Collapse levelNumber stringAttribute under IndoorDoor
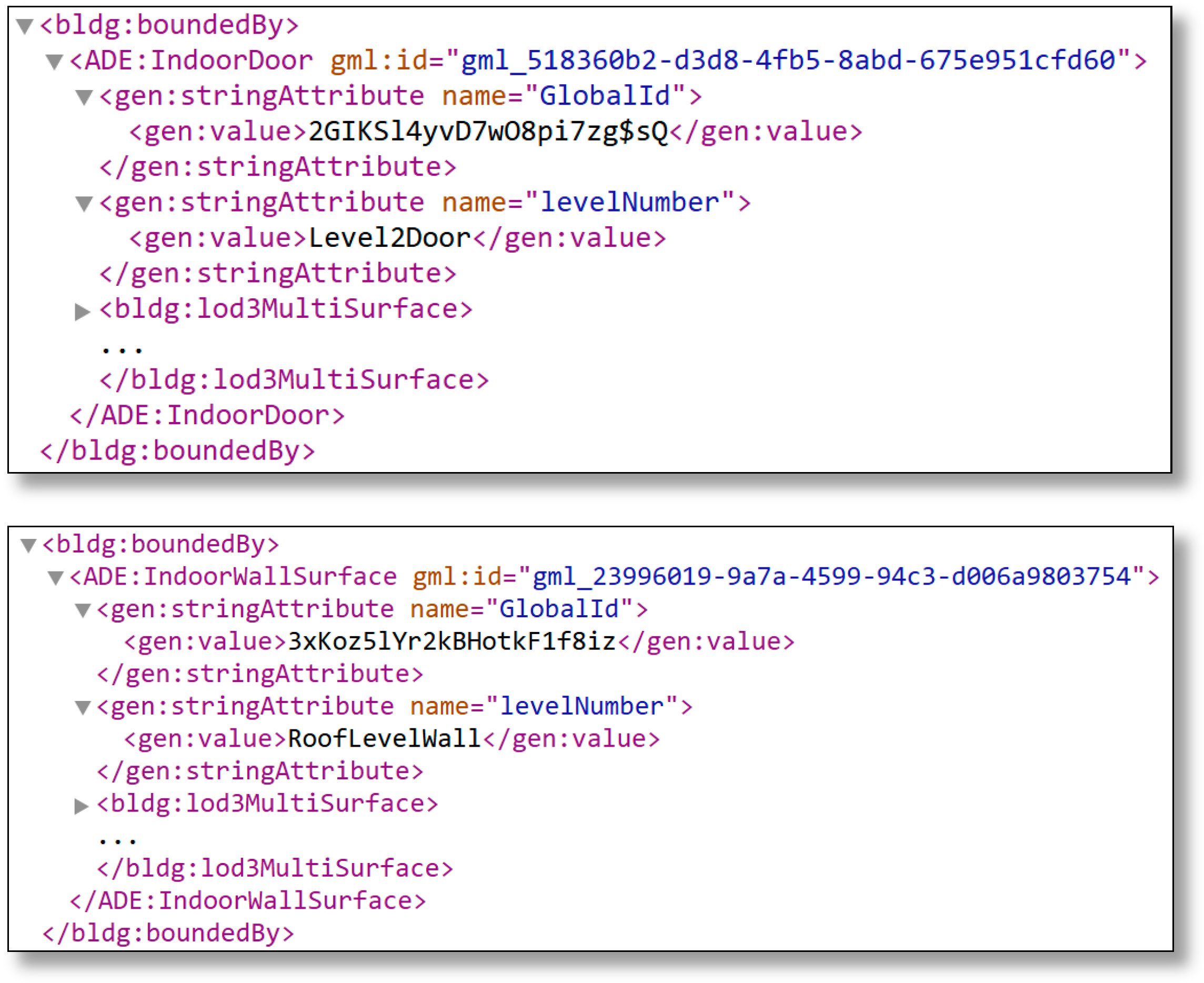This screenshot has width=1204, height=983. click(84, 204)
